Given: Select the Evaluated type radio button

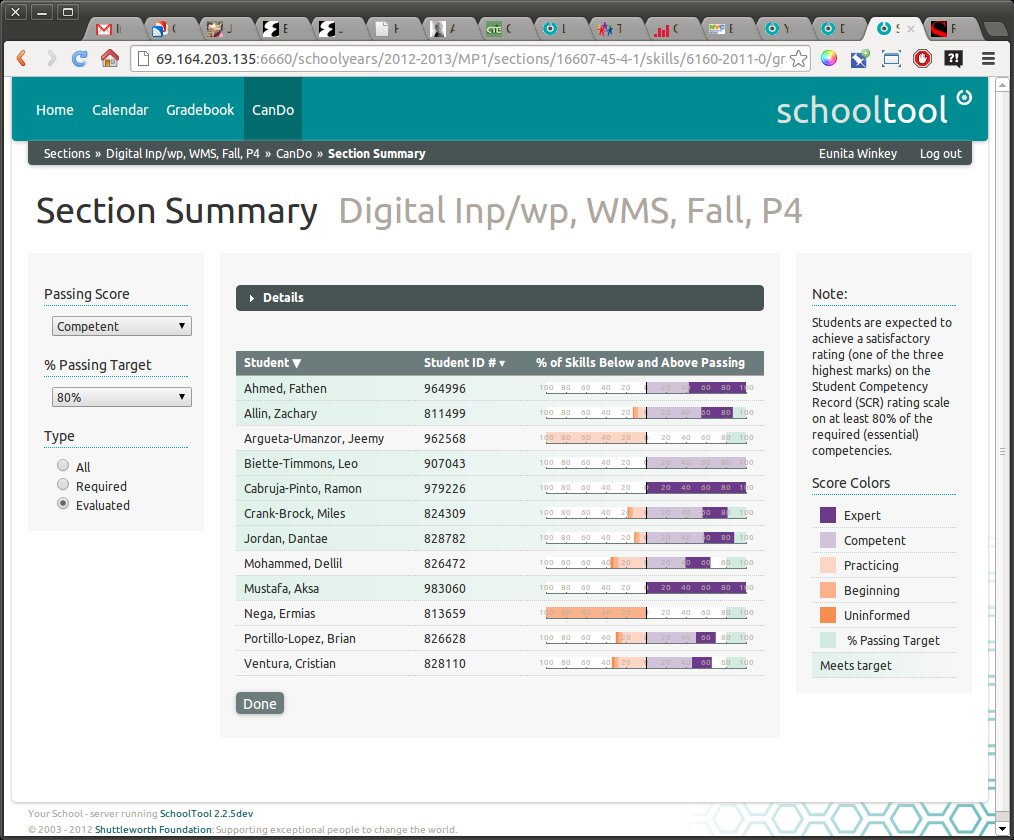Looking at the screenshot, I should [63, 504].
